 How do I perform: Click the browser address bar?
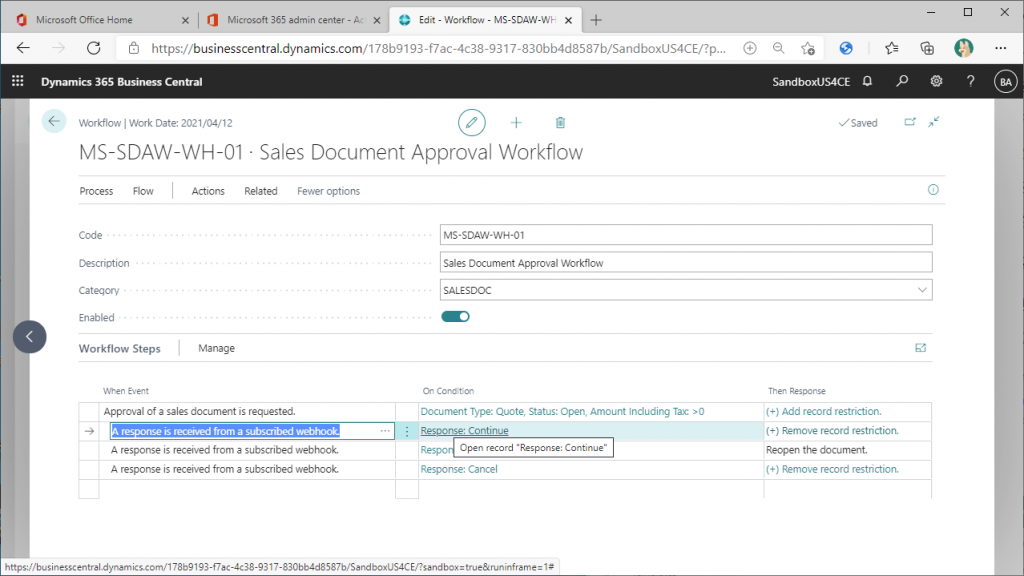click(x=438, y=48)
